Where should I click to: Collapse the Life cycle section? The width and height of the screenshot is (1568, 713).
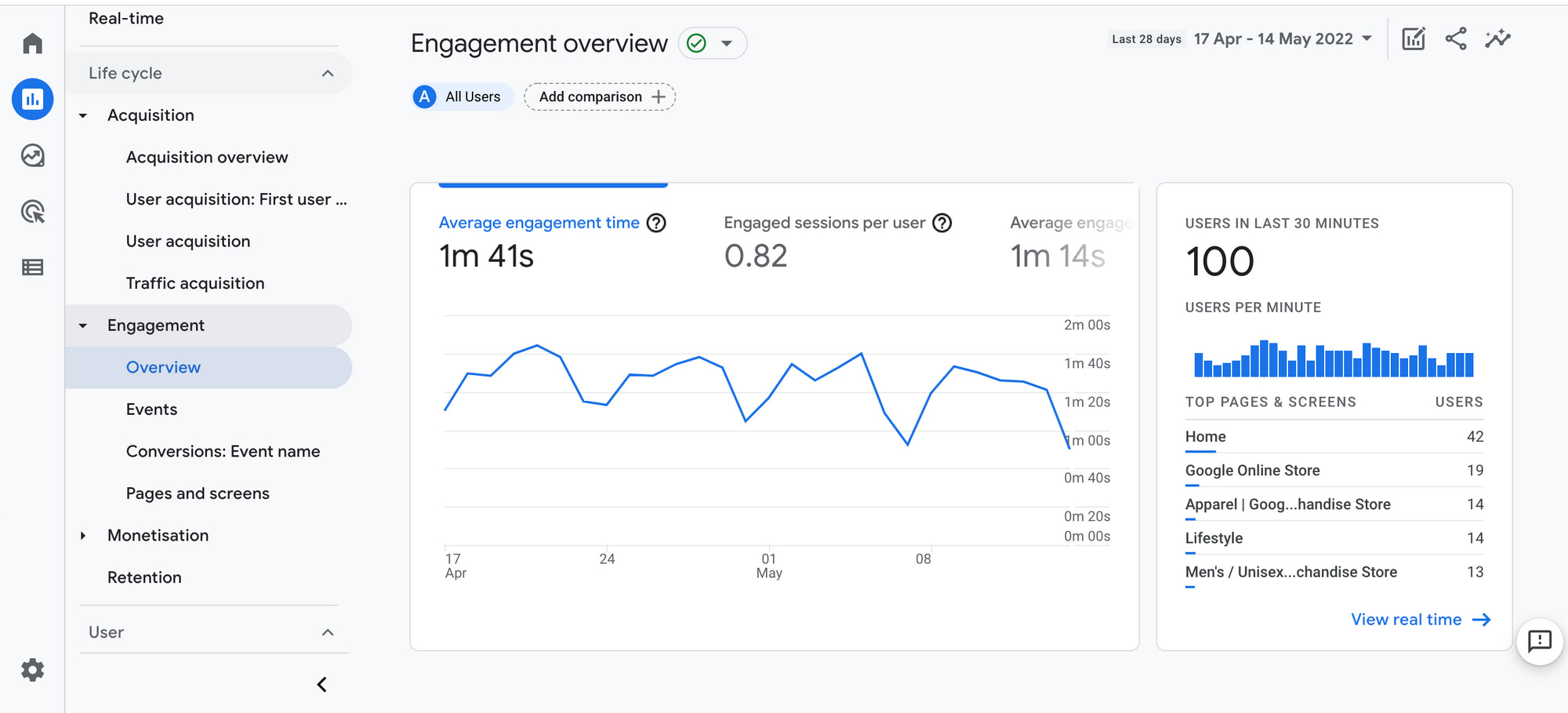coord(328,73)
